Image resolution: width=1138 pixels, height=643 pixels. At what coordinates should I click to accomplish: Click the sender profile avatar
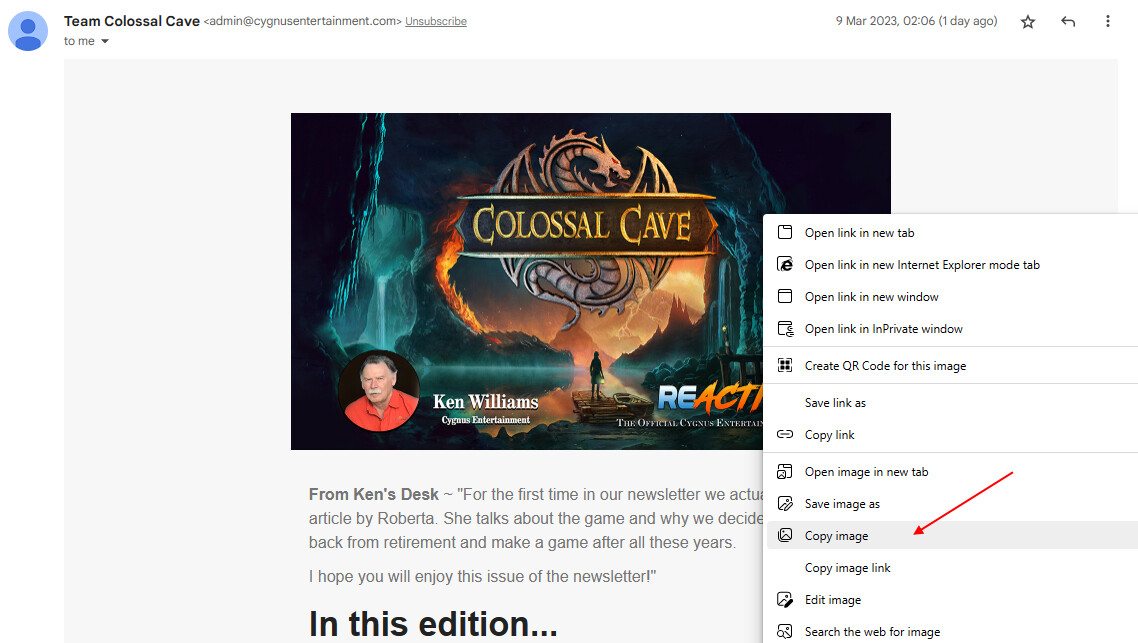[28, 31]
